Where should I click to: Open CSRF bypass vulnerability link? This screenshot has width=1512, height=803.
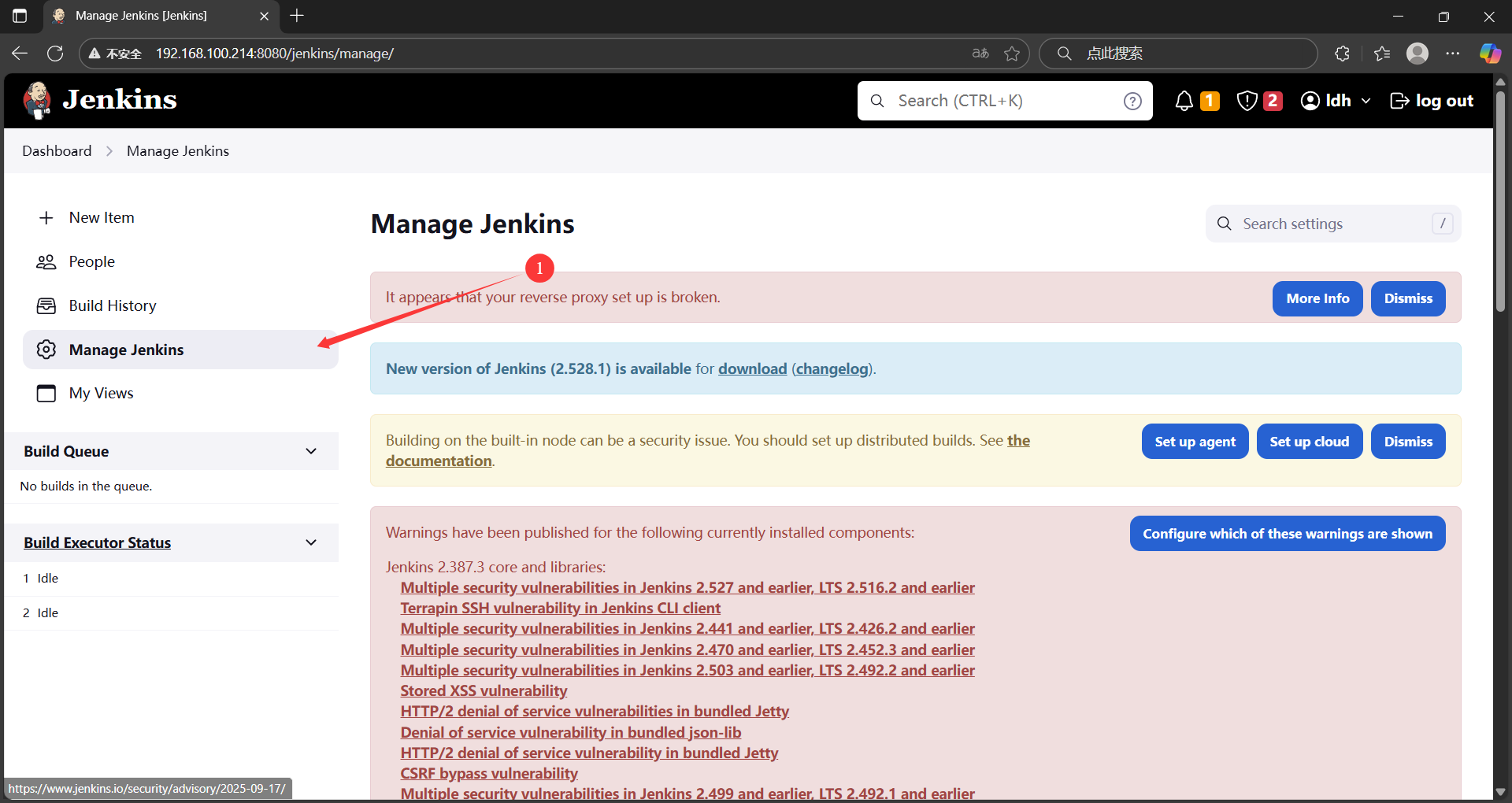coord(489,774)
